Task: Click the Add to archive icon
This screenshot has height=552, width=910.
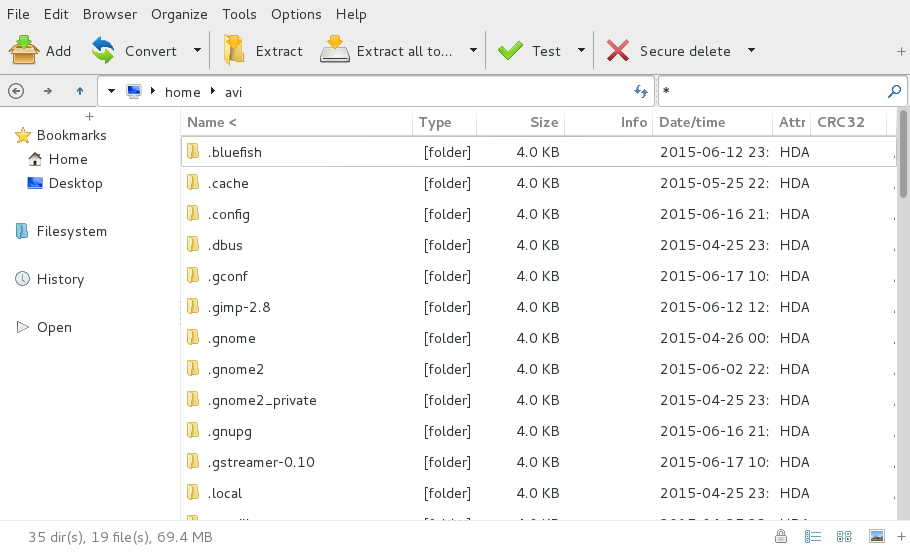Action: (x=24, y=50)
